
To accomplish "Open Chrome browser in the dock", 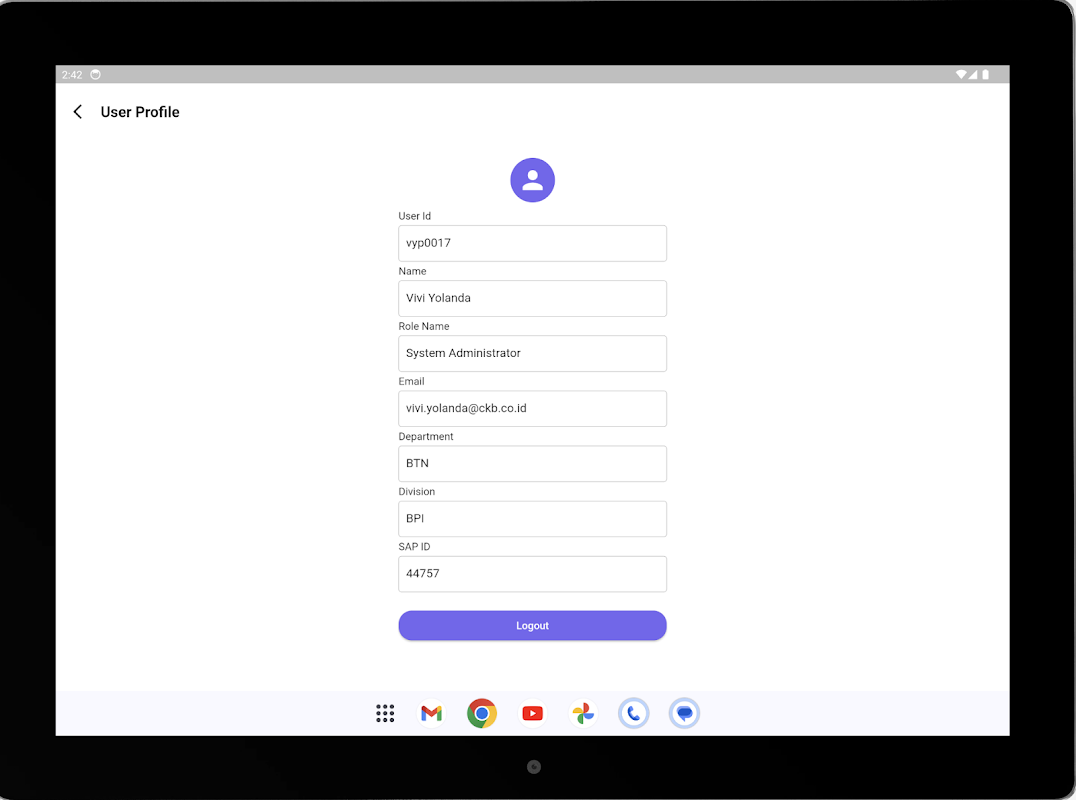I will (482, 714).
